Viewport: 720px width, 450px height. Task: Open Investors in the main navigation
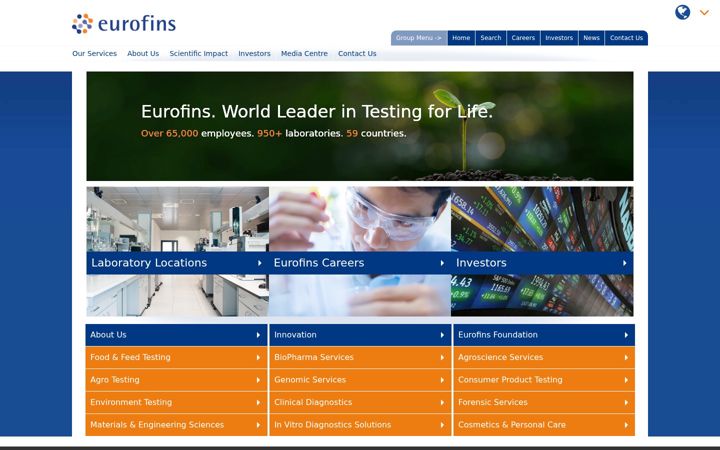[254, 54]
